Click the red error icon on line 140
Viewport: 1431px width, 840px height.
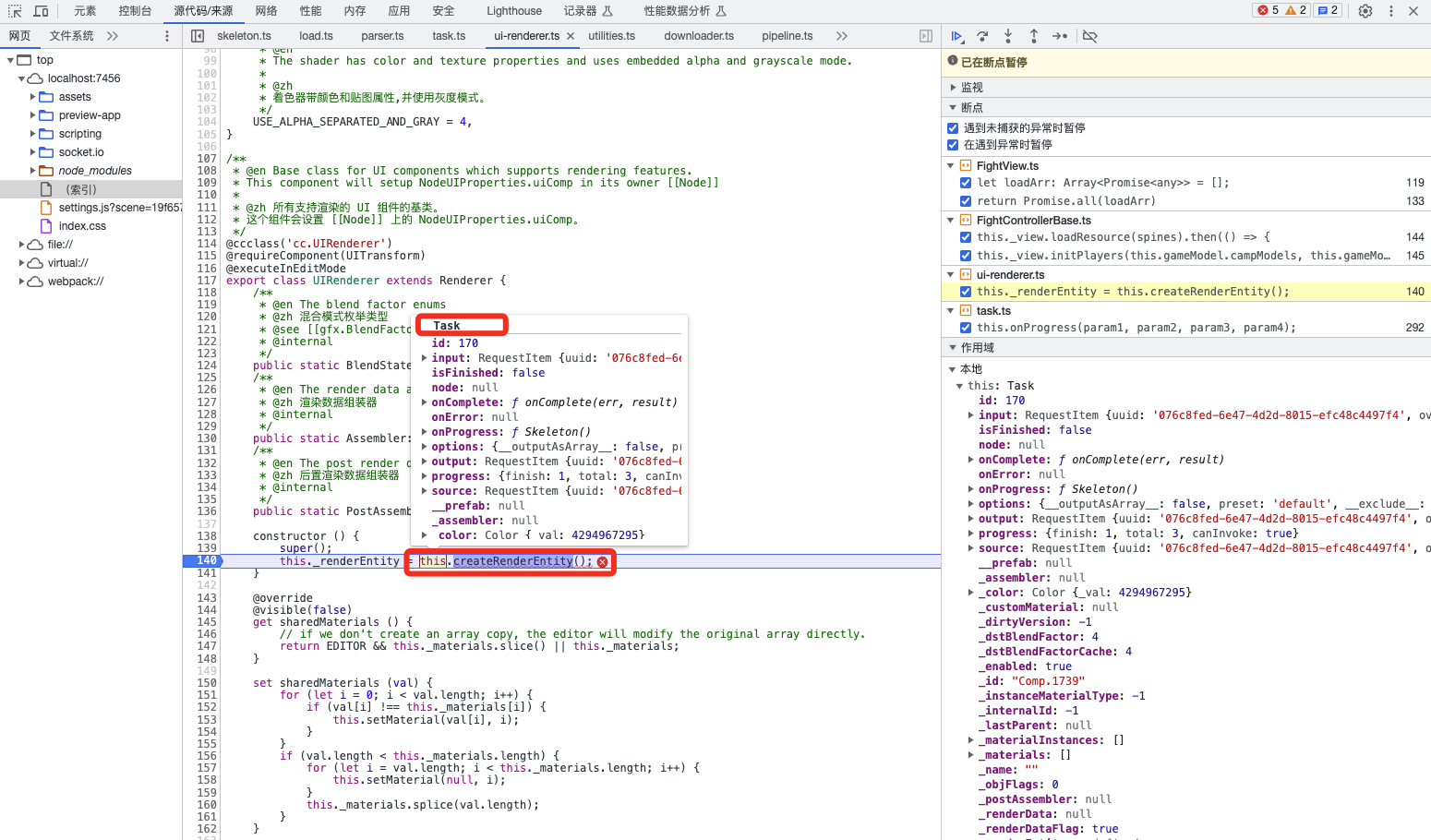[603, 562]
